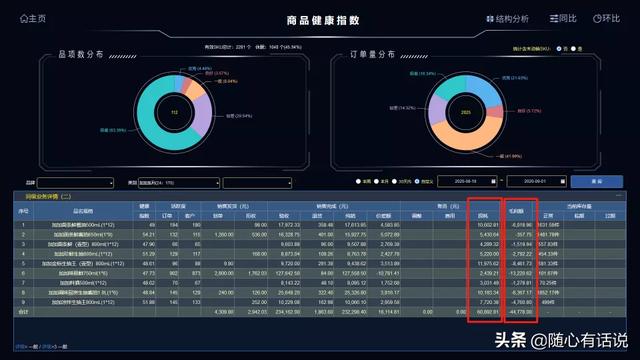Collapse the table panel using the minus icon
640x360 pixels.
click(x=619, y=196)
